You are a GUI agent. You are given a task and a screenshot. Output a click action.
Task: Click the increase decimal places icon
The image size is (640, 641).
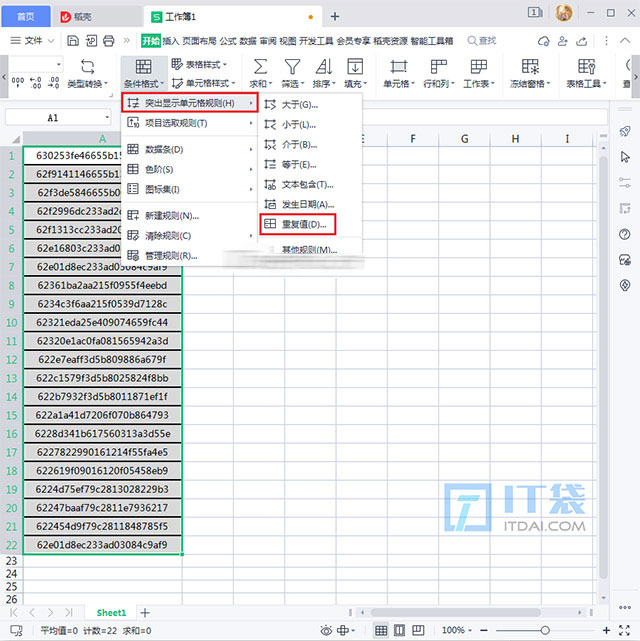point(36,82)
